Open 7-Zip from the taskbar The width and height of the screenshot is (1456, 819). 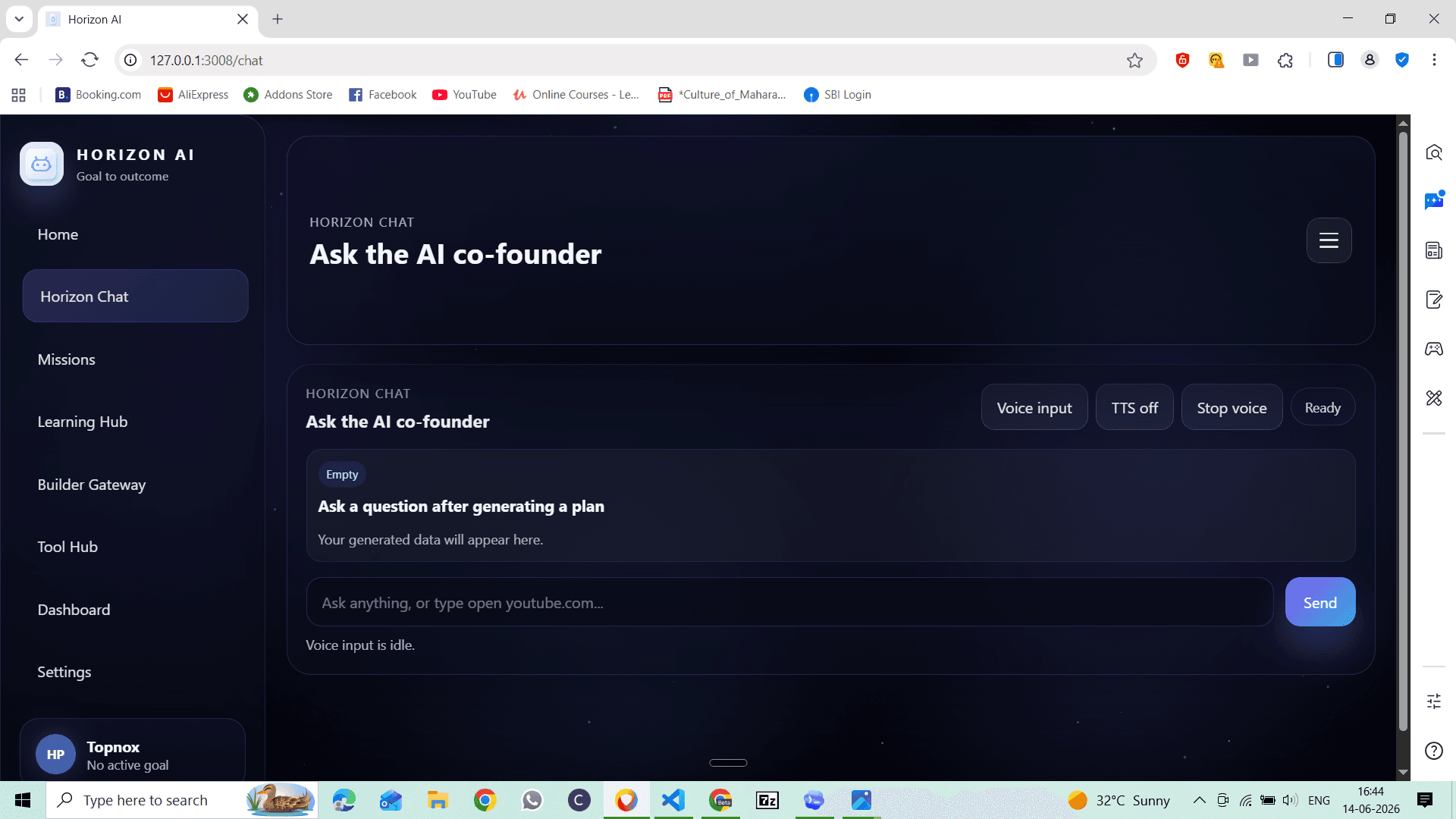coord(767,800)
